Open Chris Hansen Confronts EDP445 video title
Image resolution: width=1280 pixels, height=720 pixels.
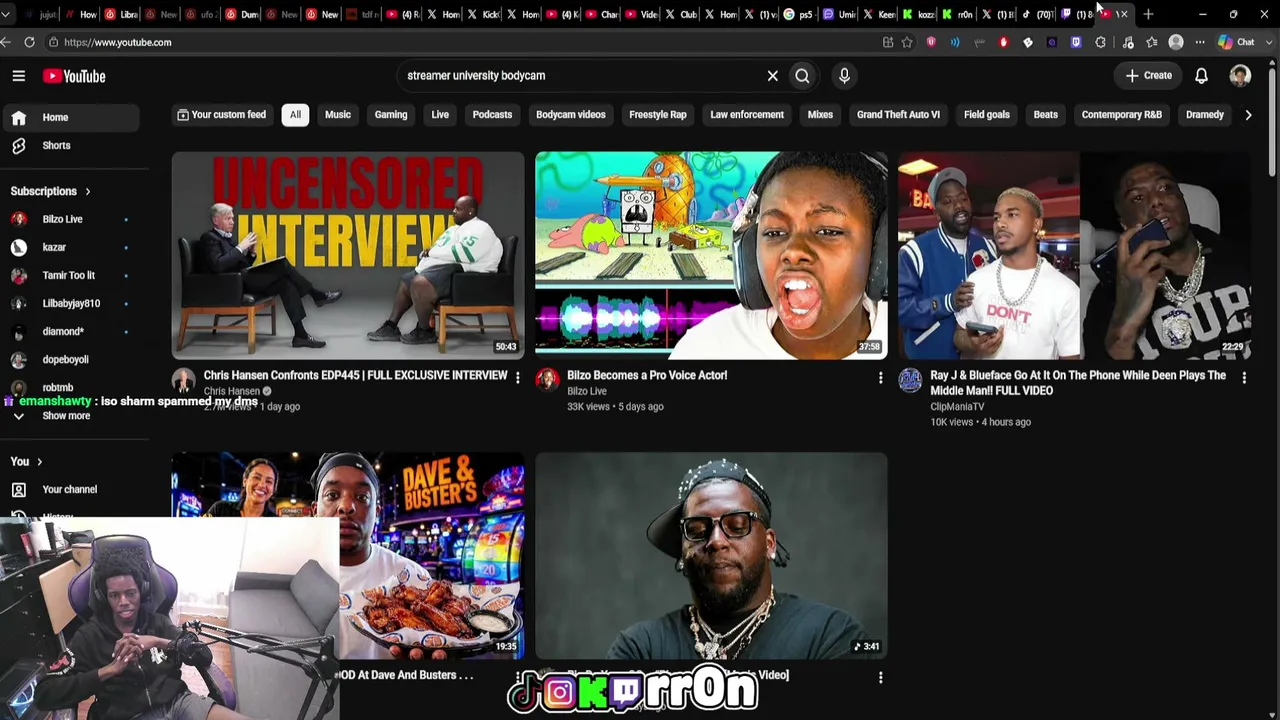pyautogui.click(x=355, y=375)
